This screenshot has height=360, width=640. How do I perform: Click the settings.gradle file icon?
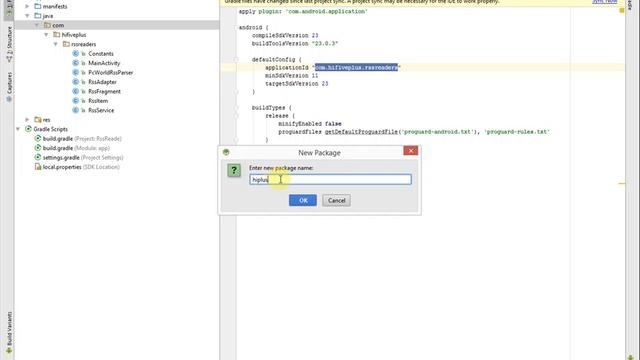tap(38, 158)
